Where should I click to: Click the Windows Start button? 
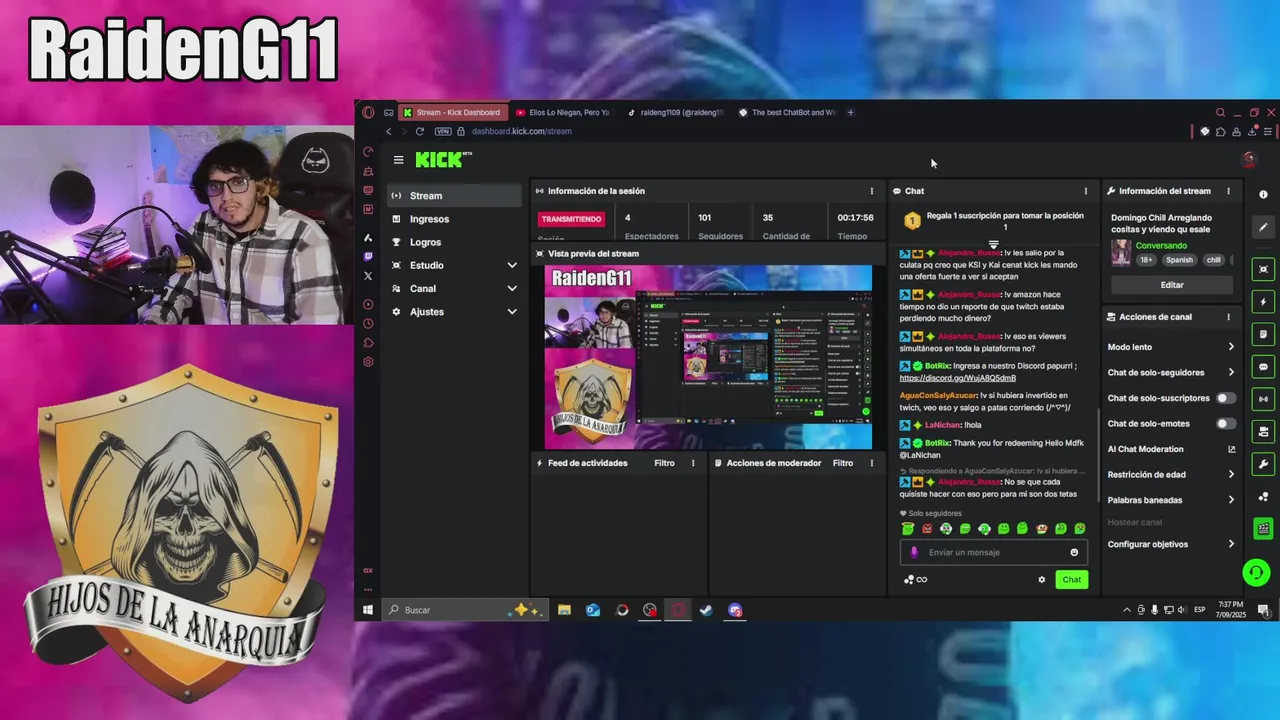[368, 610]
